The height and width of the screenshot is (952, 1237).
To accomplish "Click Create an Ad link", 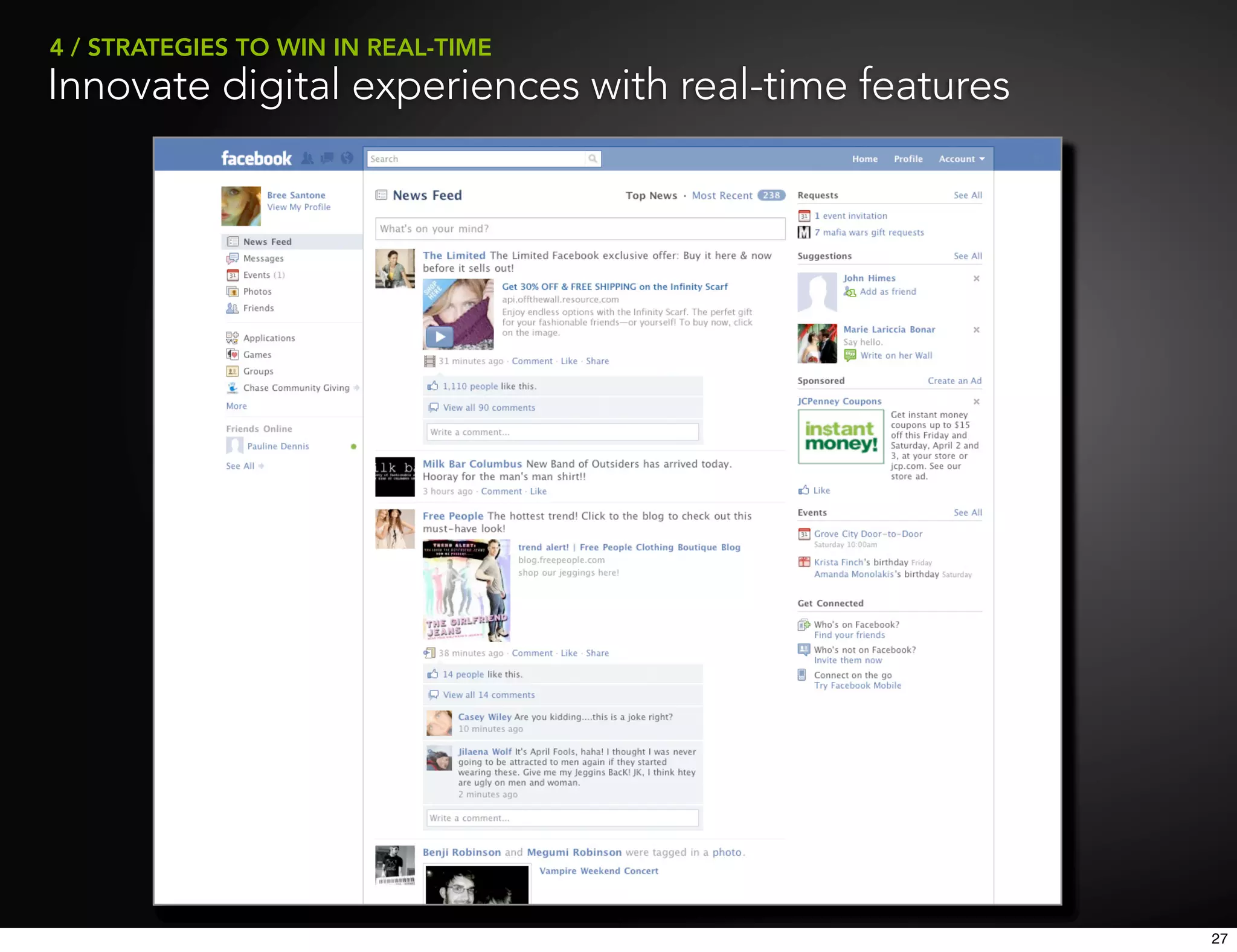I will pyautogui.click(x=954, y=381).
